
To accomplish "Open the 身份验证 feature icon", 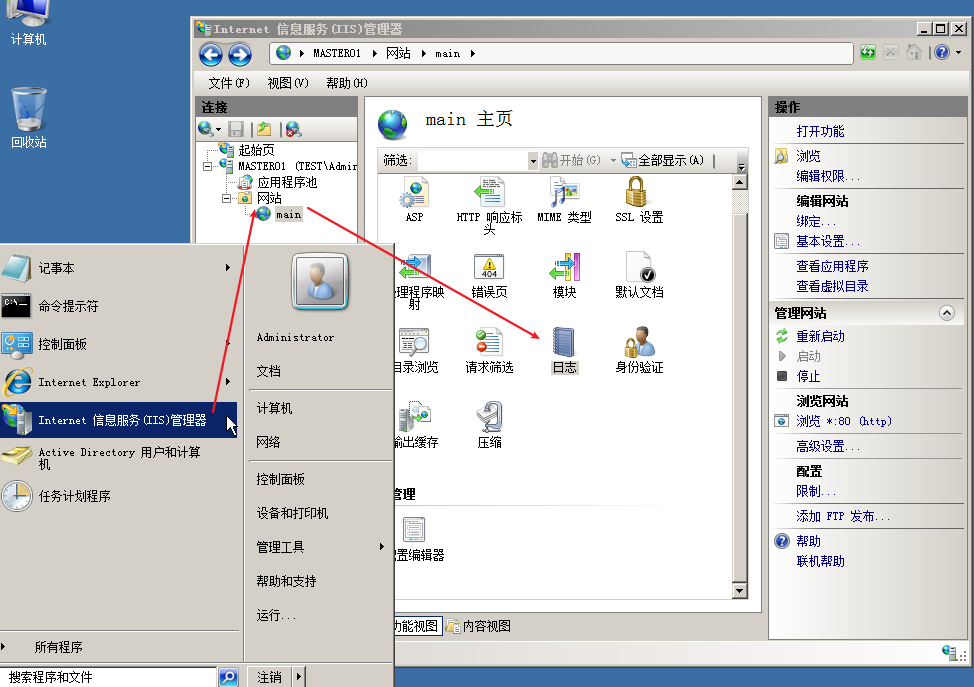I will [x=639, y=342].
